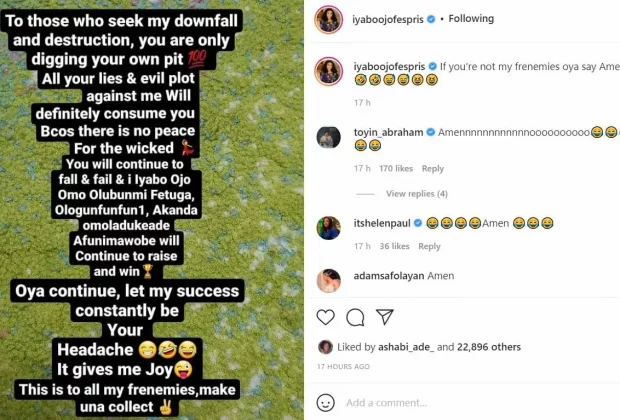
Task: Open the comment bubble icon
Action: tap(355, 317)
